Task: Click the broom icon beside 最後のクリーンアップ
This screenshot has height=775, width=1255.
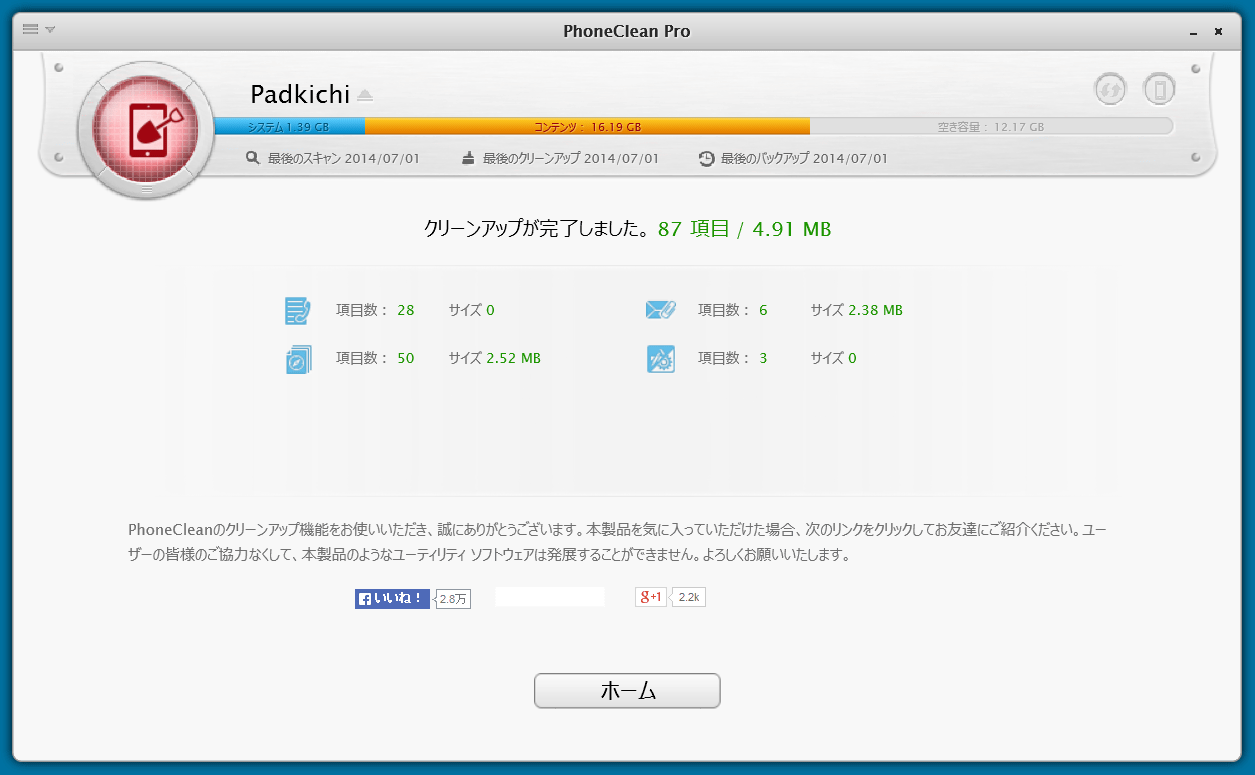Action: [468, 158]
